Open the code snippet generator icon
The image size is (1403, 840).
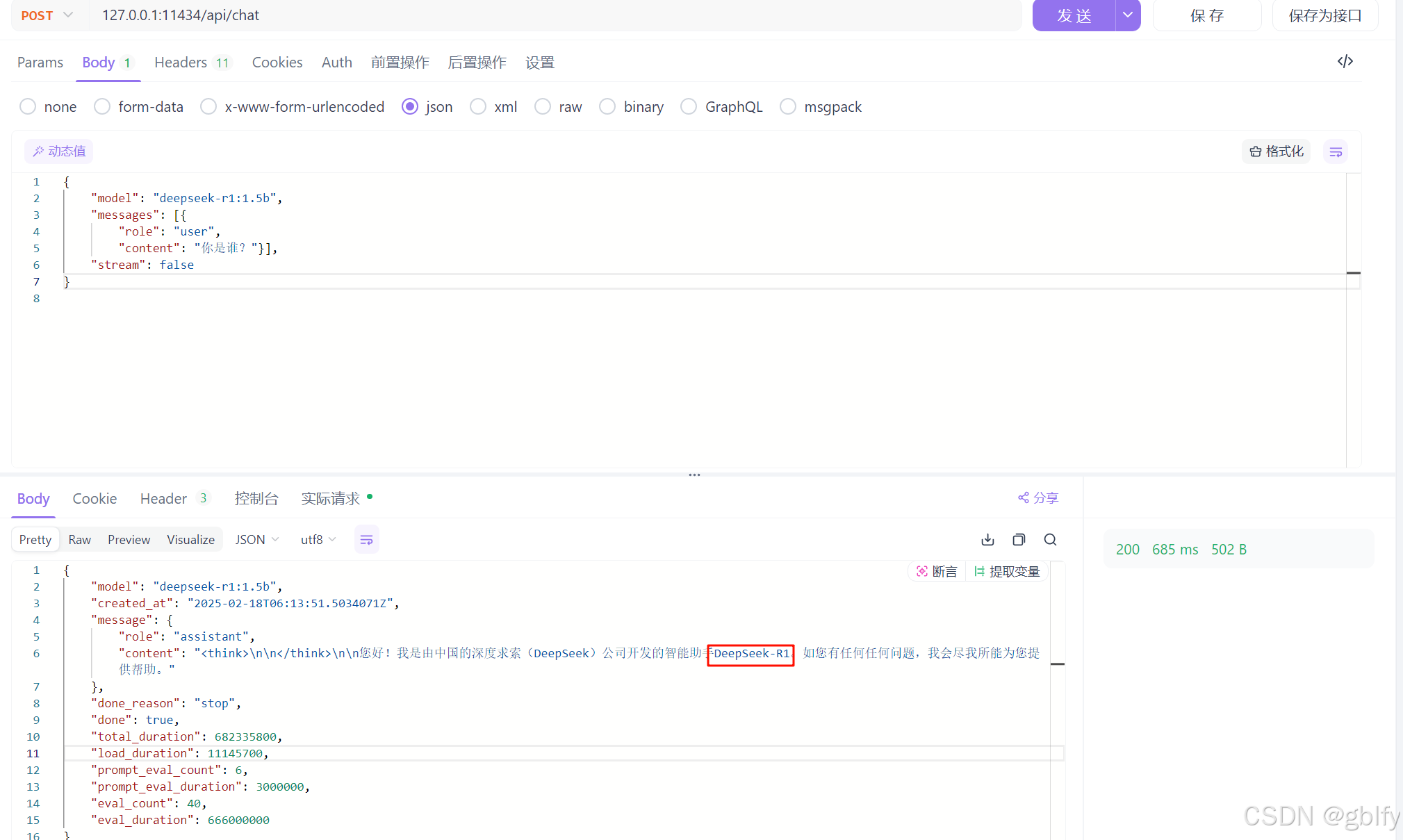tap(1345, 61)
